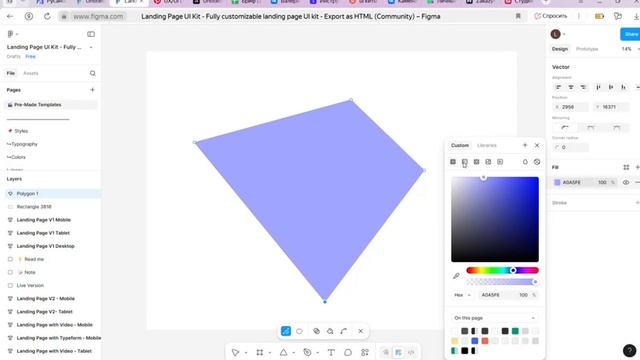
Task: Switch to Dev Mode toggle in toolbar
Action: click(411, 352)
